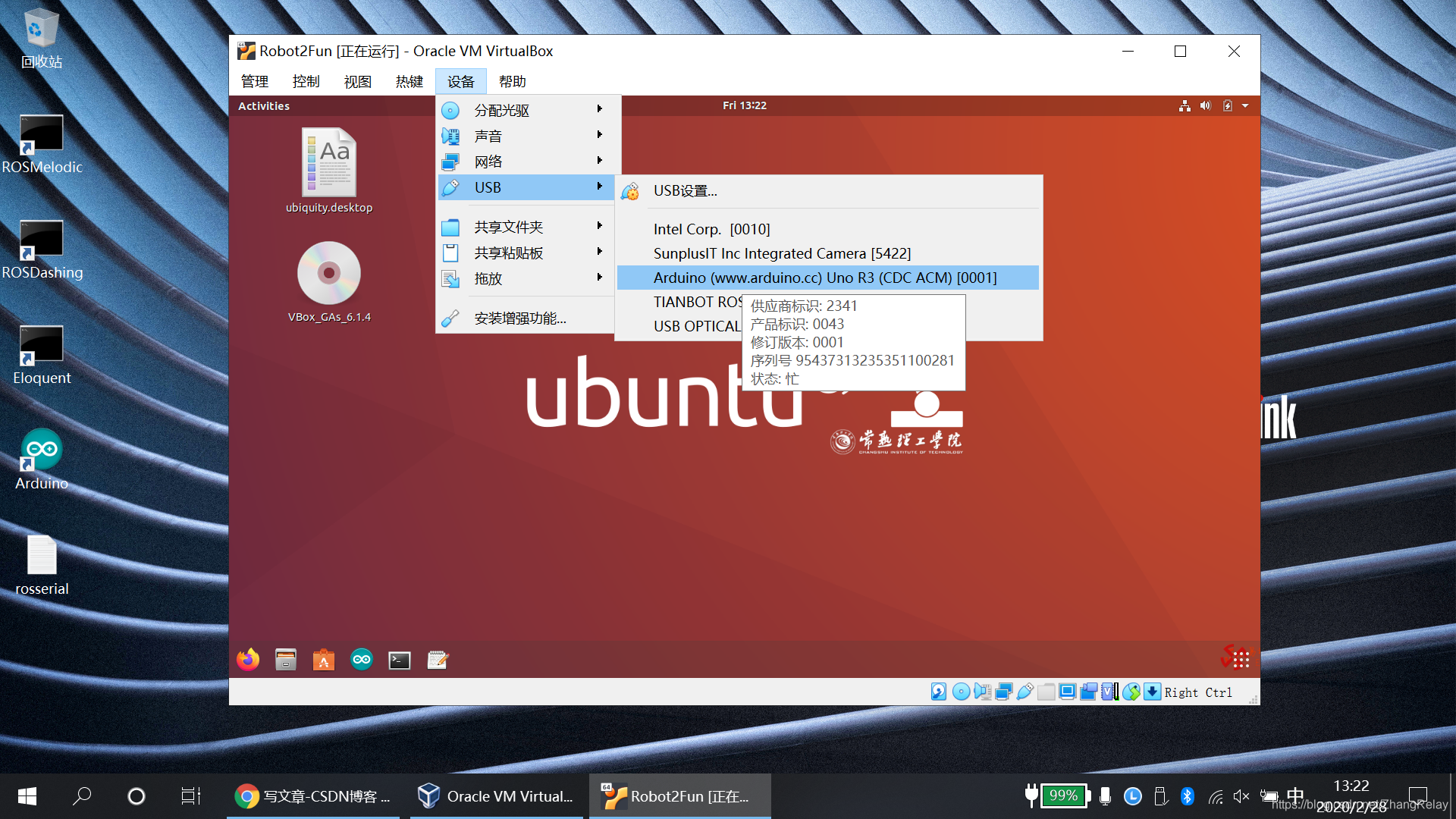Open the 热键 menu
1456x819 pixels.
tap(409, 81)
